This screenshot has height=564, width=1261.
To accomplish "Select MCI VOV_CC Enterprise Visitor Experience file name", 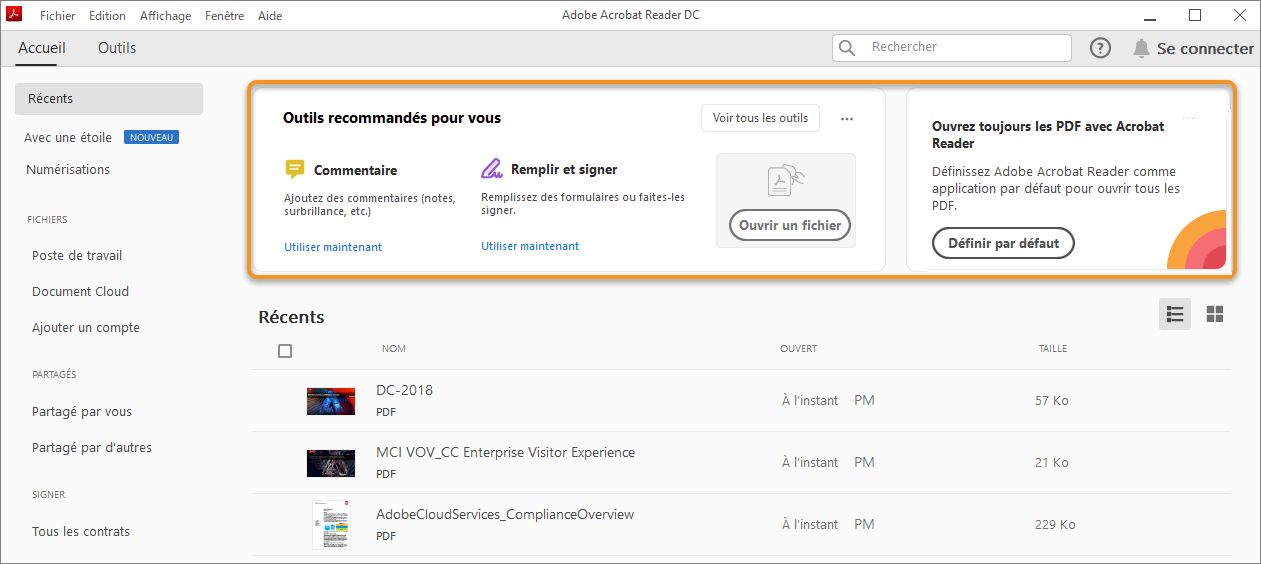I will tap(505, 452).
